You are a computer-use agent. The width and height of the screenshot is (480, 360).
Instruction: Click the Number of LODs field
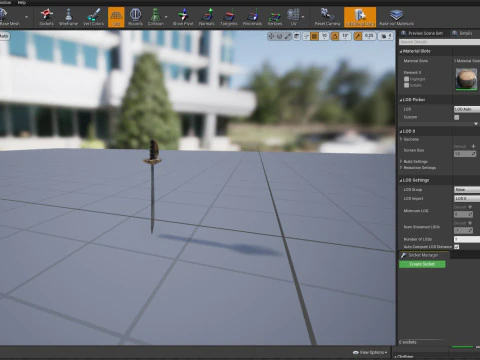(467, 239)
